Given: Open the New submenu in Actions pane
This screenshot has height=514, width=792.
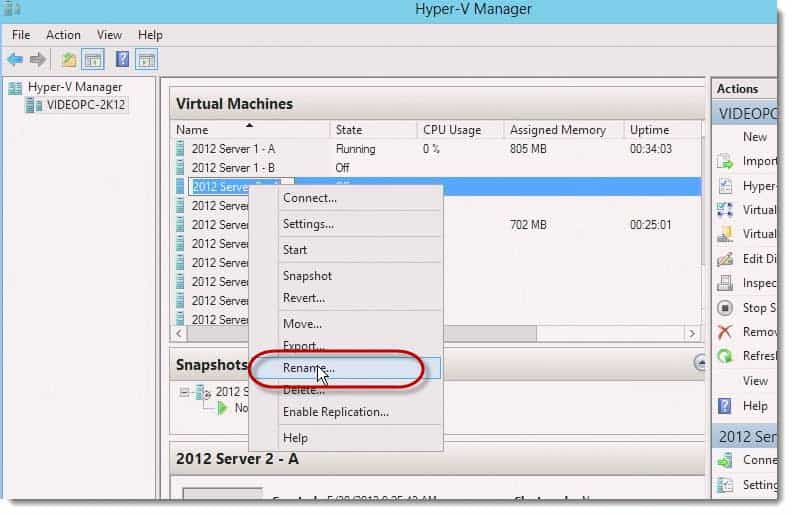Looking at the screenshot, I should point(755,137).
